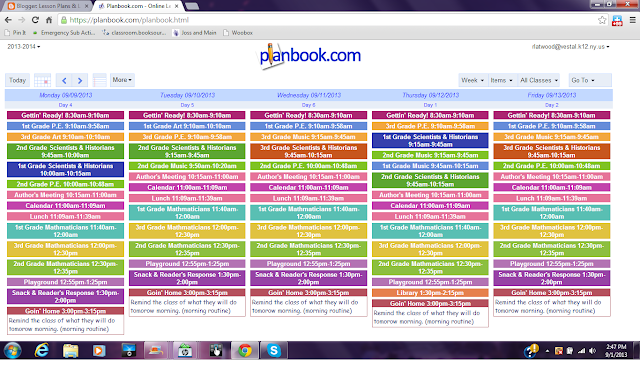The image size is (640, 369).
Task: Open Chrome from the taskbar
Action: [x=245, y=351]
